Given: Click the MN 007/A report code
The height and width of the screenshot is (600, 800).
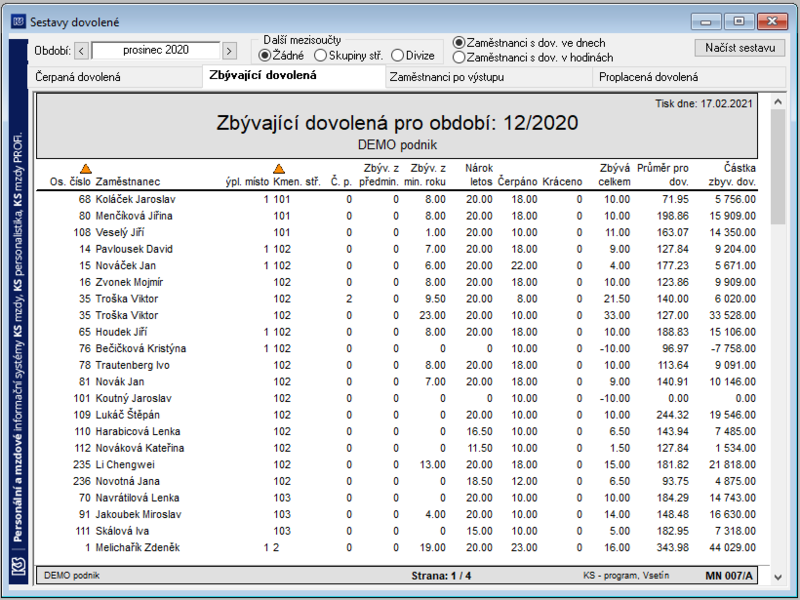Looking at the screenshot, I should [x=729, y=576].
